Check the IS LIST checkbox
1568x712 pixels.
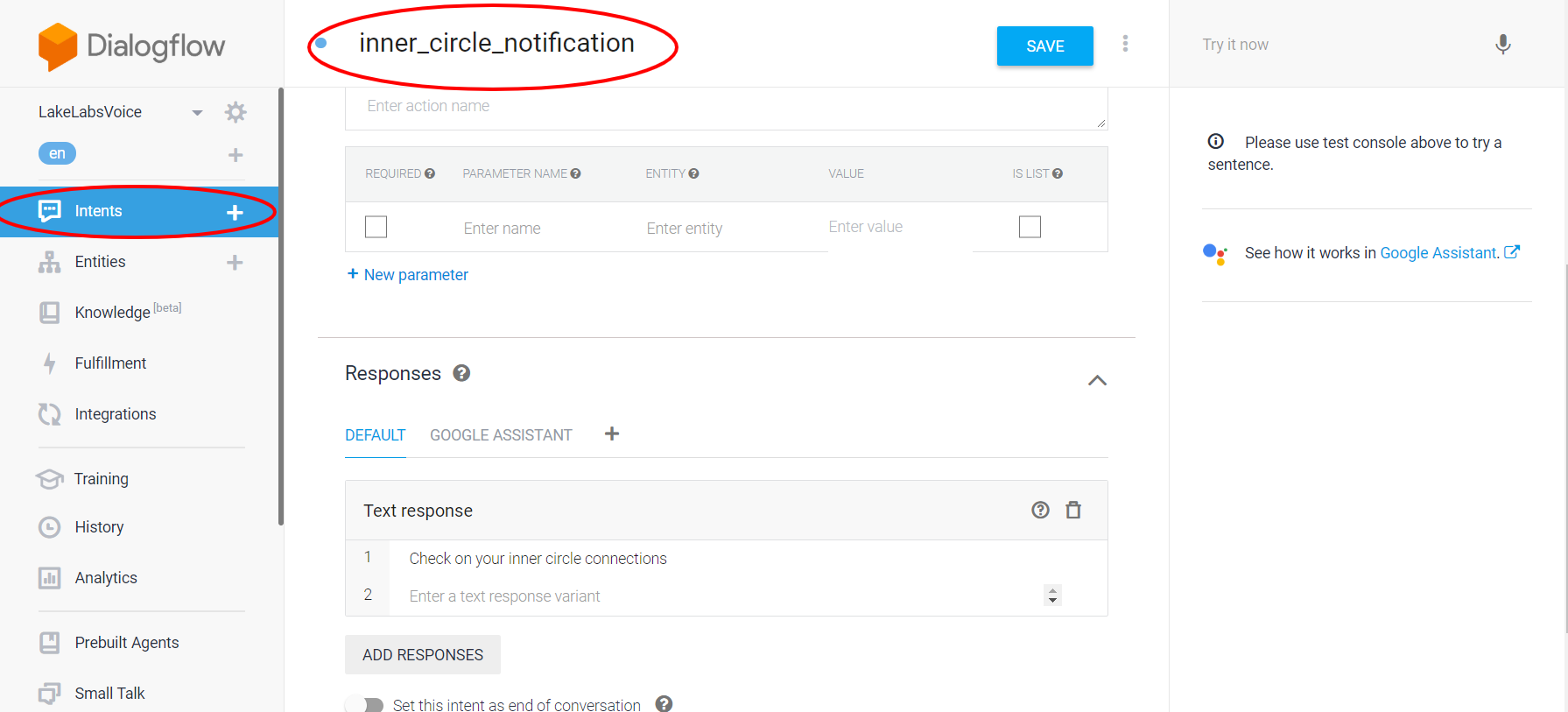tap(1030, 227)
